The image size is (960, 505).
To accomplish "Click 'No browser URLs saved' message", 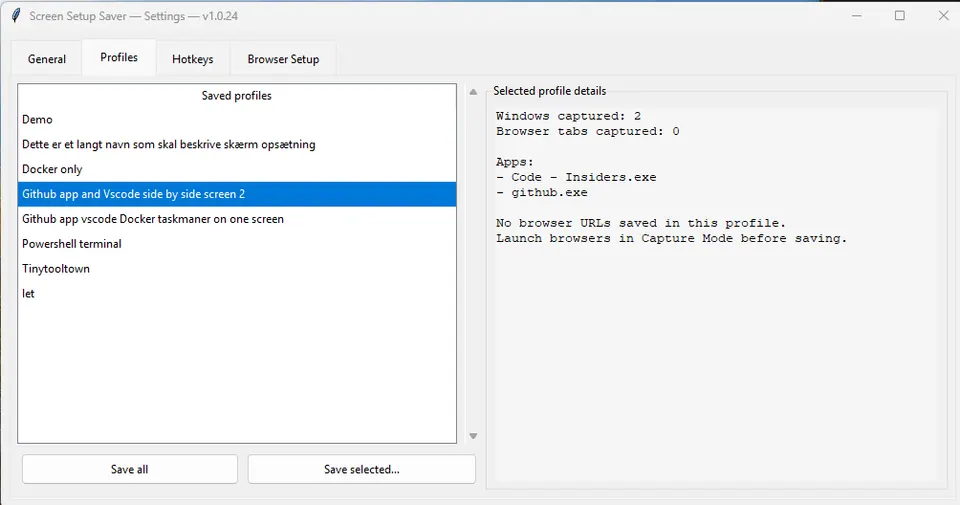I will tap(641, 223).
